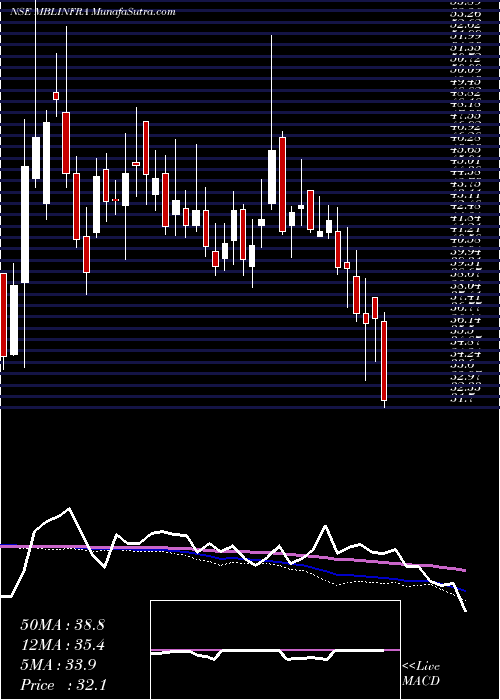Click the 32.33 price axis label

coord(467,388)
